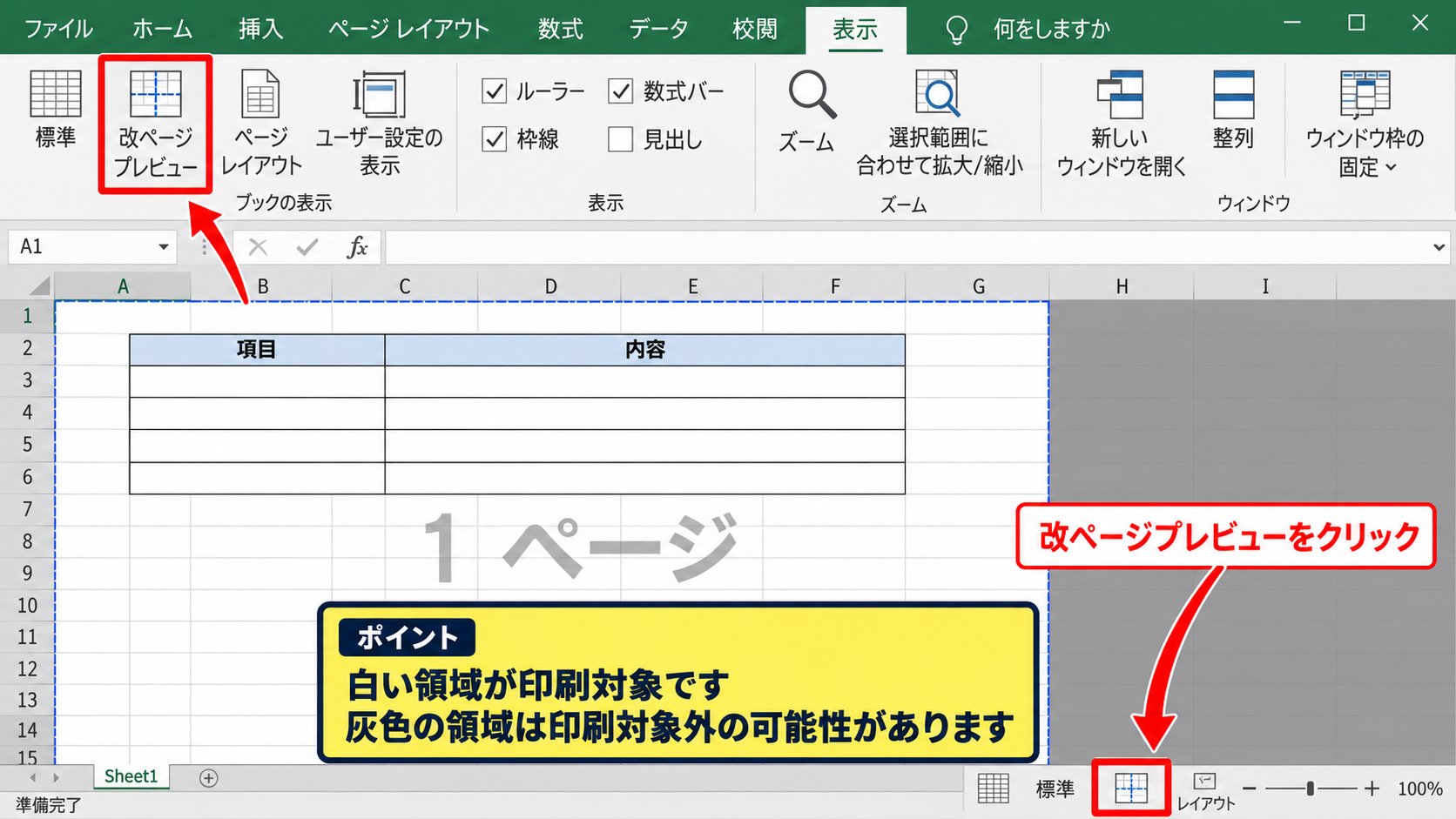This screenshot has width=1456, height=819.
Task: Select row 4 header
Action: click(x=27, y=413)
